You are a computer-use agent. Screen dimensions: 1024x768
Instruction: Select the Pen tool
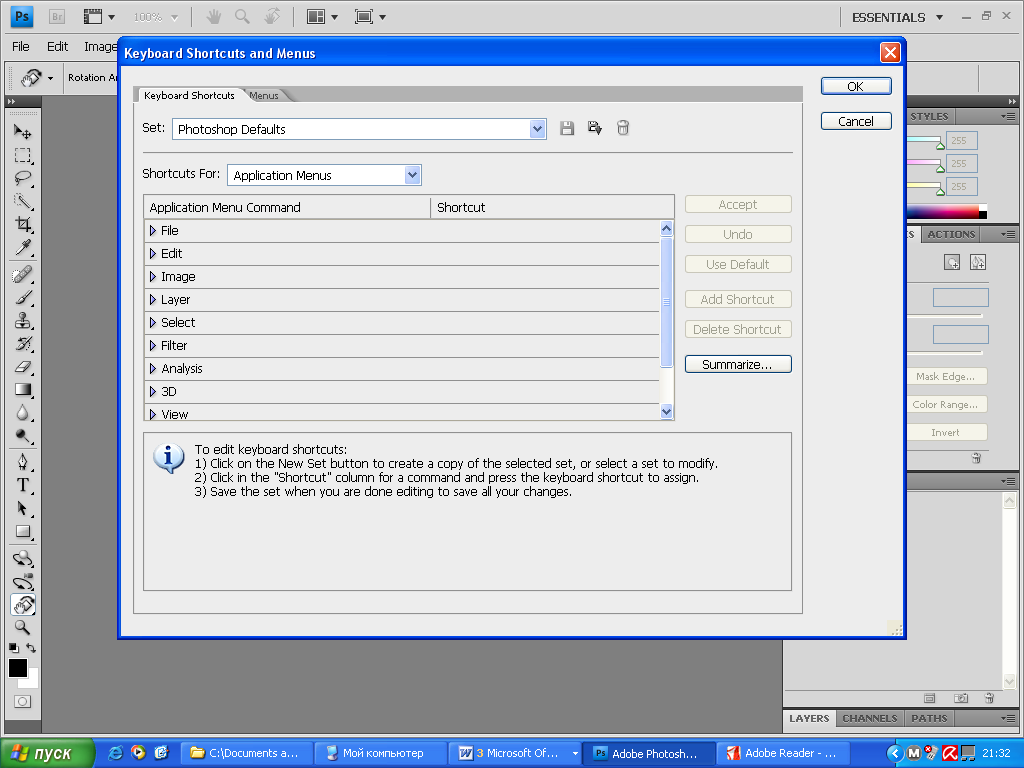(23, 462)
